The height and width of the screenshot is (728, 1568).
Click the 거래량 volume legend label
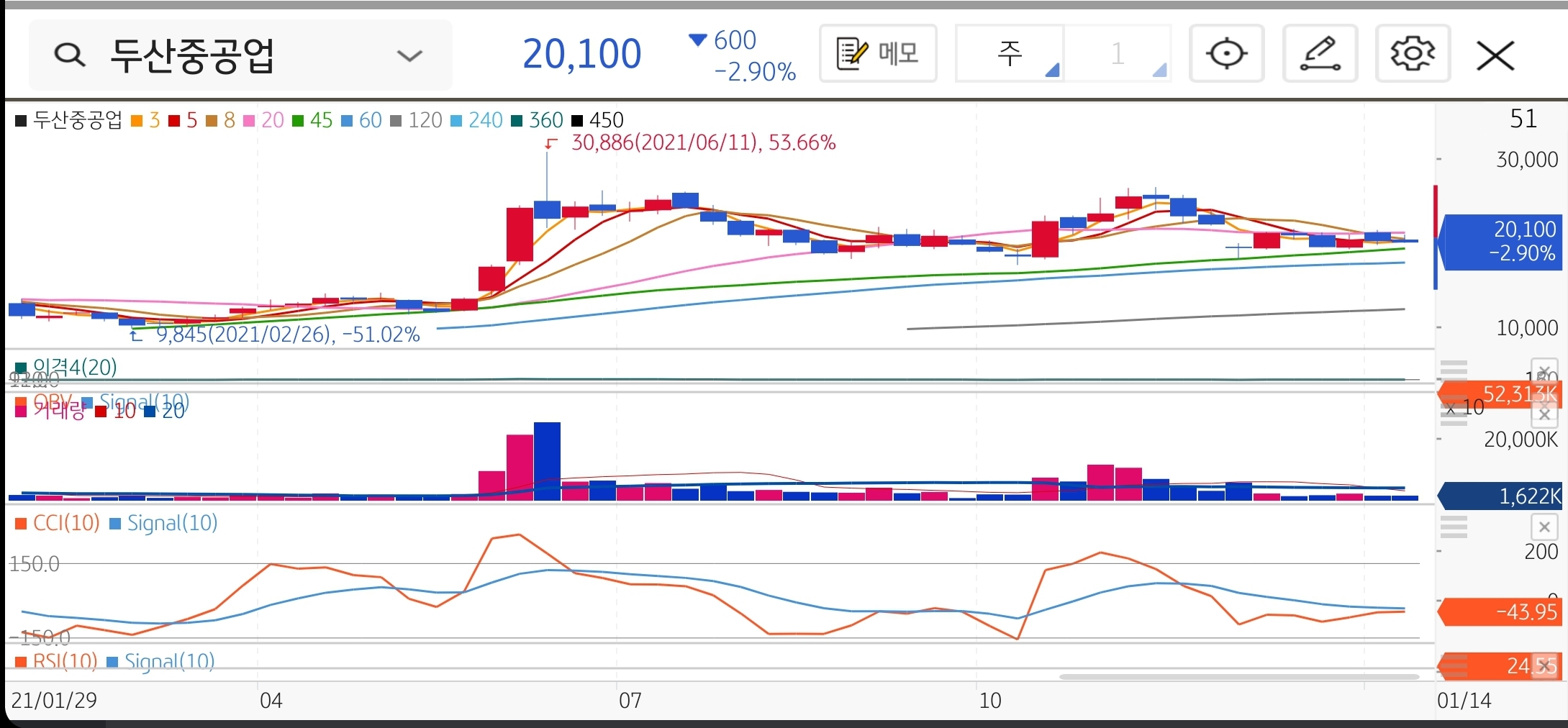click(59, 411)
